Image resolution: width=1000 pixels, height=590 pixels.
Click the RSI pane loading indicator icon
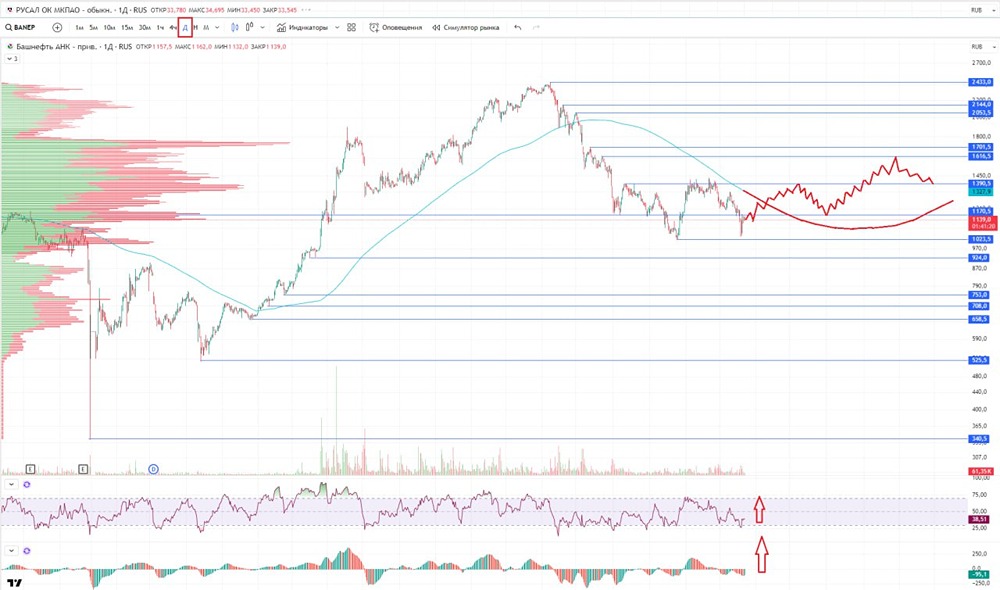[x=27, y=485]
